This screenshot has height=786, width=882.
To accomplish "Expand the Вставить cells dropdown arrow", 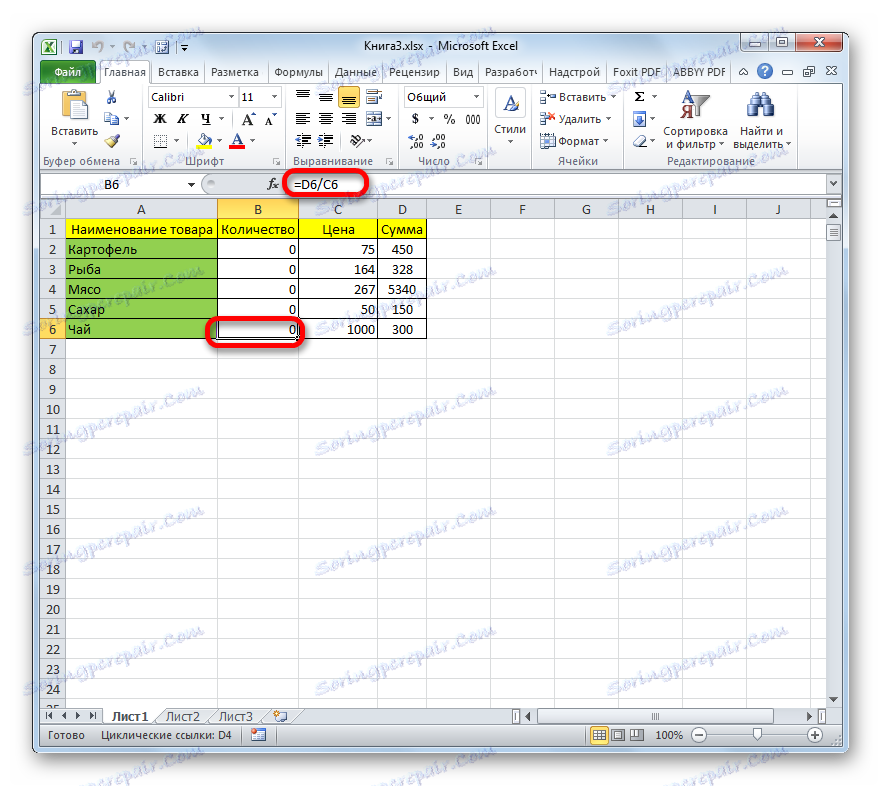I will 614,97.
